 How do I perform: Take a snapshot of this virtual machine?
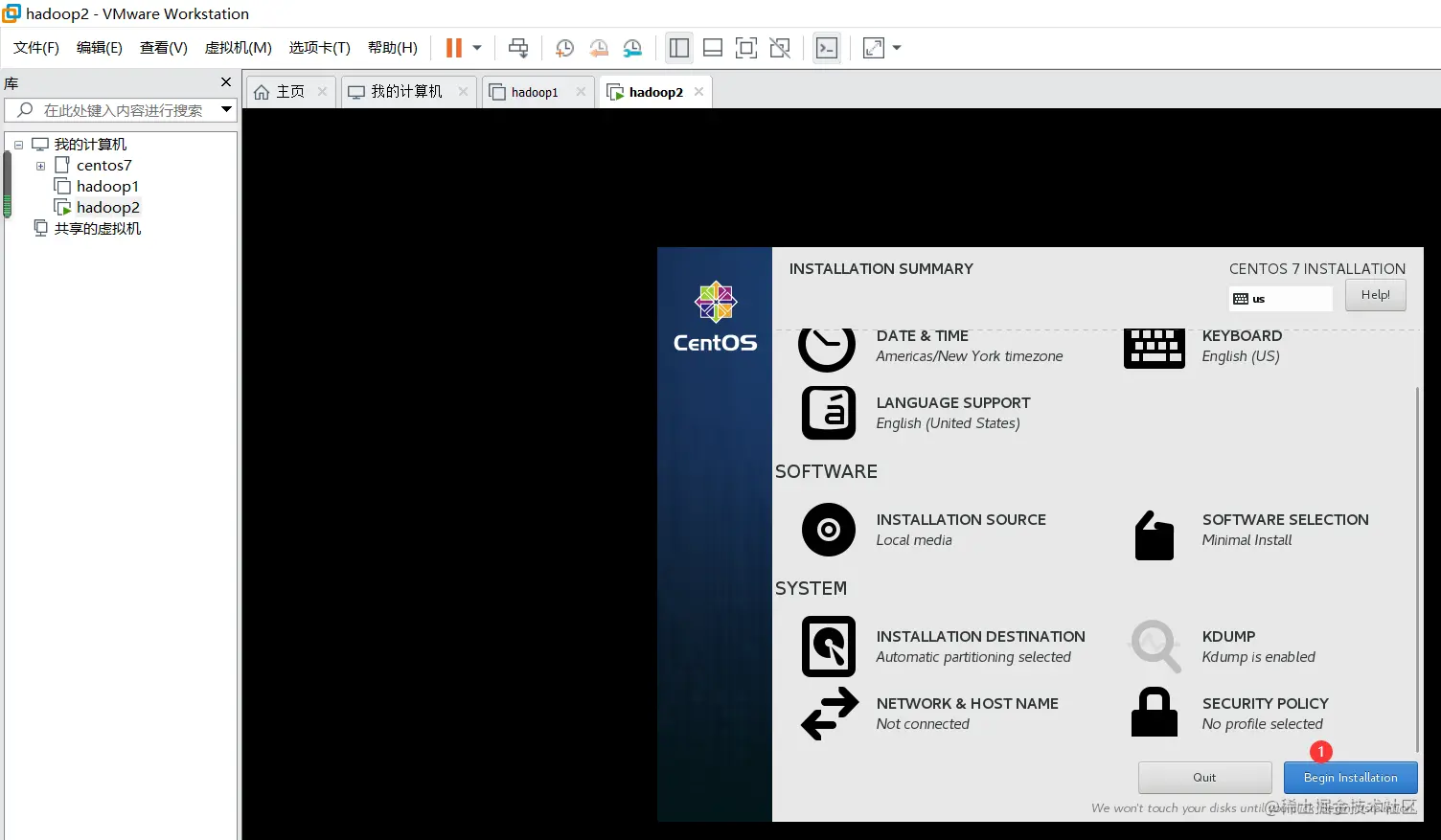(564, 48)
